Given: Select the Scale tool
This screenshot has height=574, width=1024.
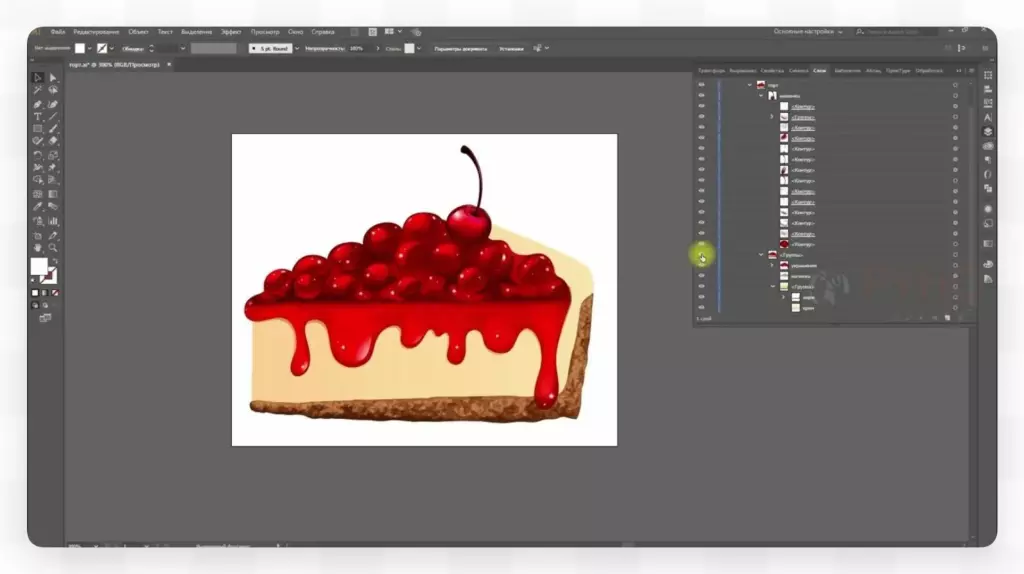Looking at the screenshot, I should point(53,155).
